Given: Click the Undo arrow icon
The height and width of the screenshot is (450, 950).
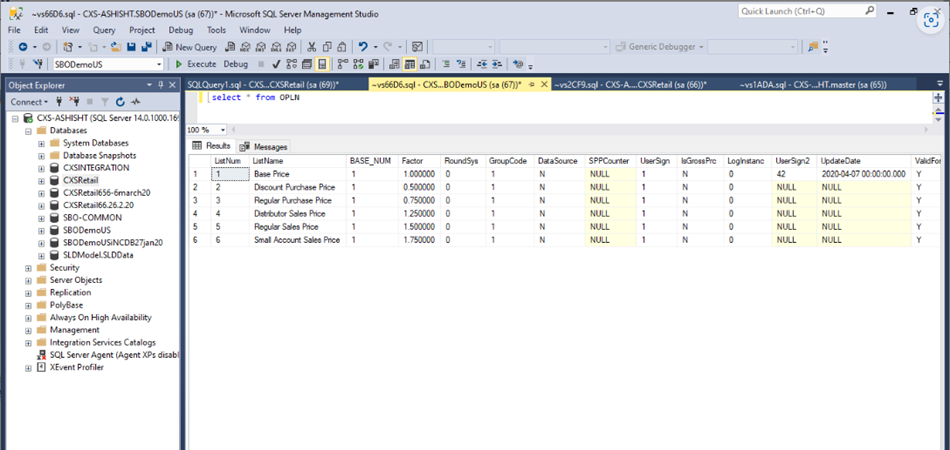Looking at the screenshot, I should coord(363,47).
